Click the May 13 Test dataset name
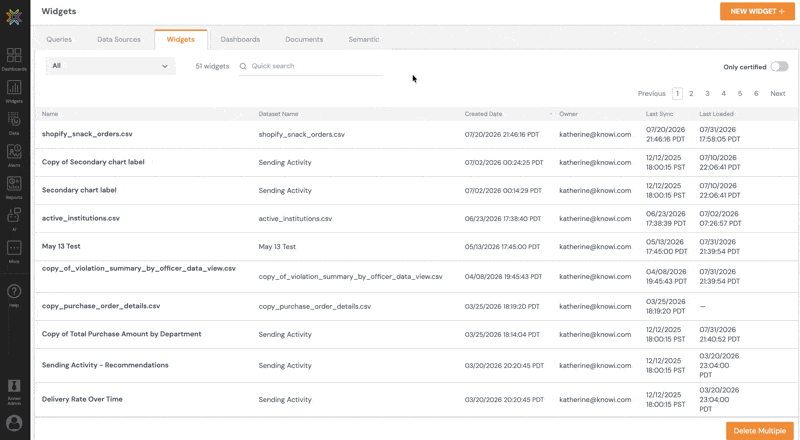Screen dimensions: 800x440 coord(277,247)
